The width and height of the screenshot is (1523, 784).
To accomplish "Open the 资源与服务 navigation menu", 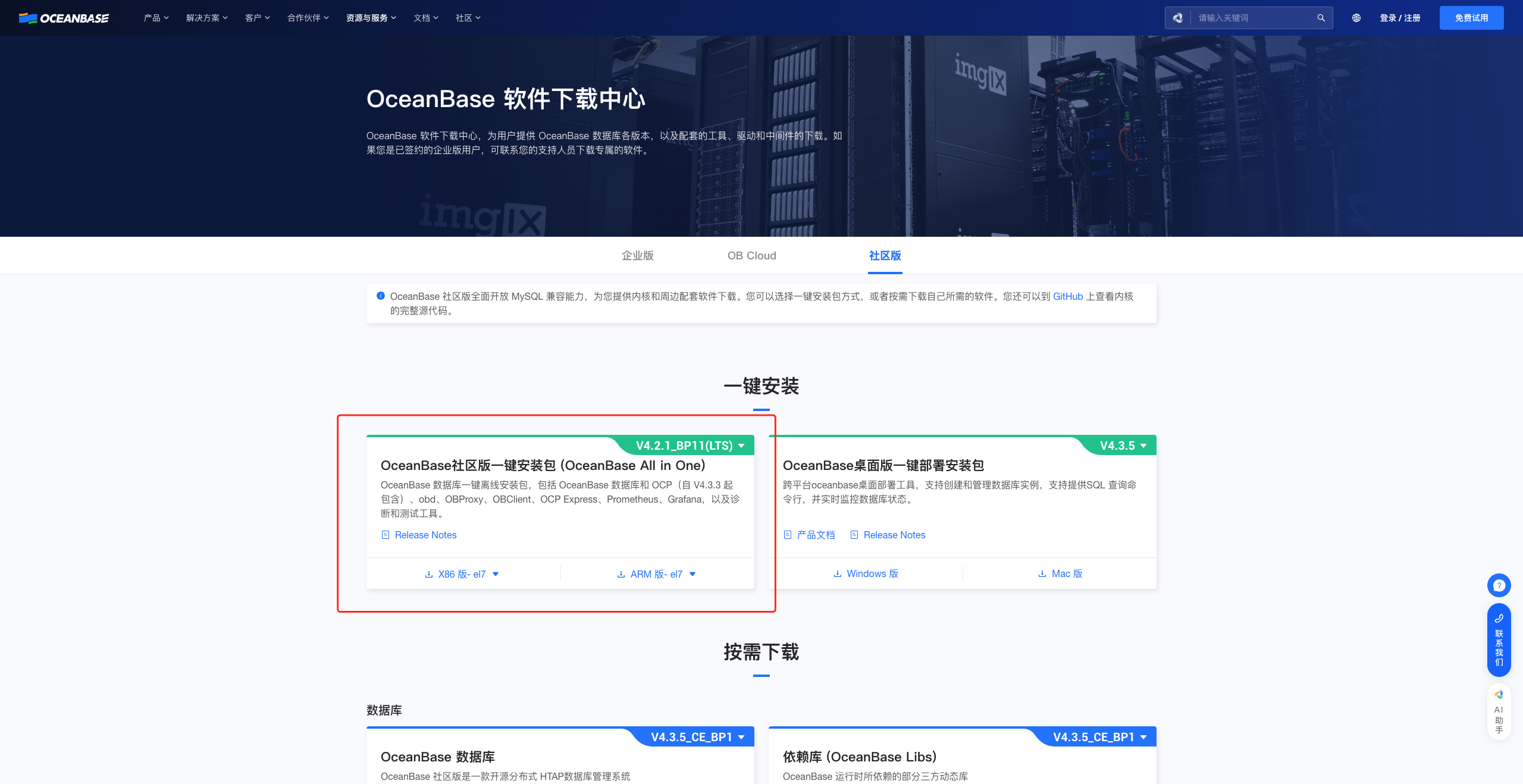I will click(x=371, y=18).
